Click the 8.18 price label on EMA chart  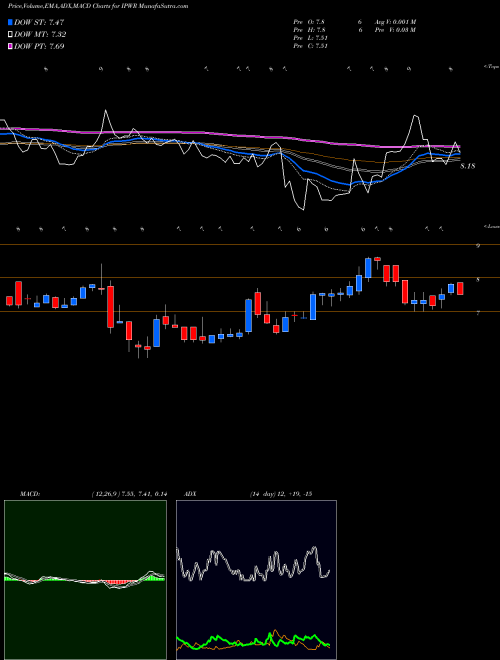468,166
